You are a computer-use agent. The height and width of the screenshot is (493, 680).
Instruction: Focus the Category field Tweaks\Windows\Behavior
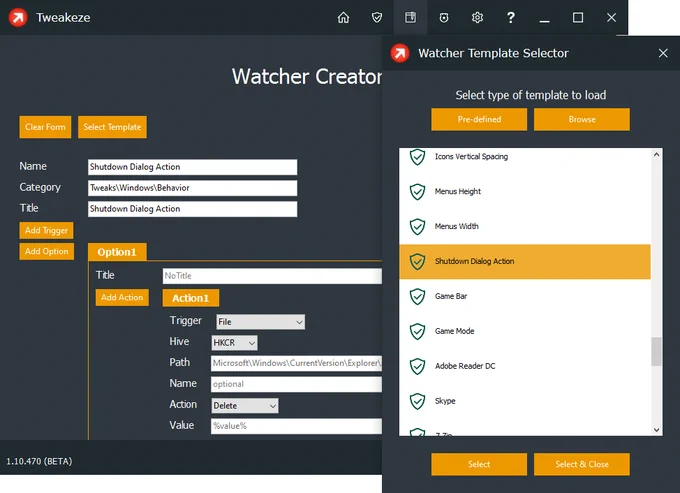[193, 188]
